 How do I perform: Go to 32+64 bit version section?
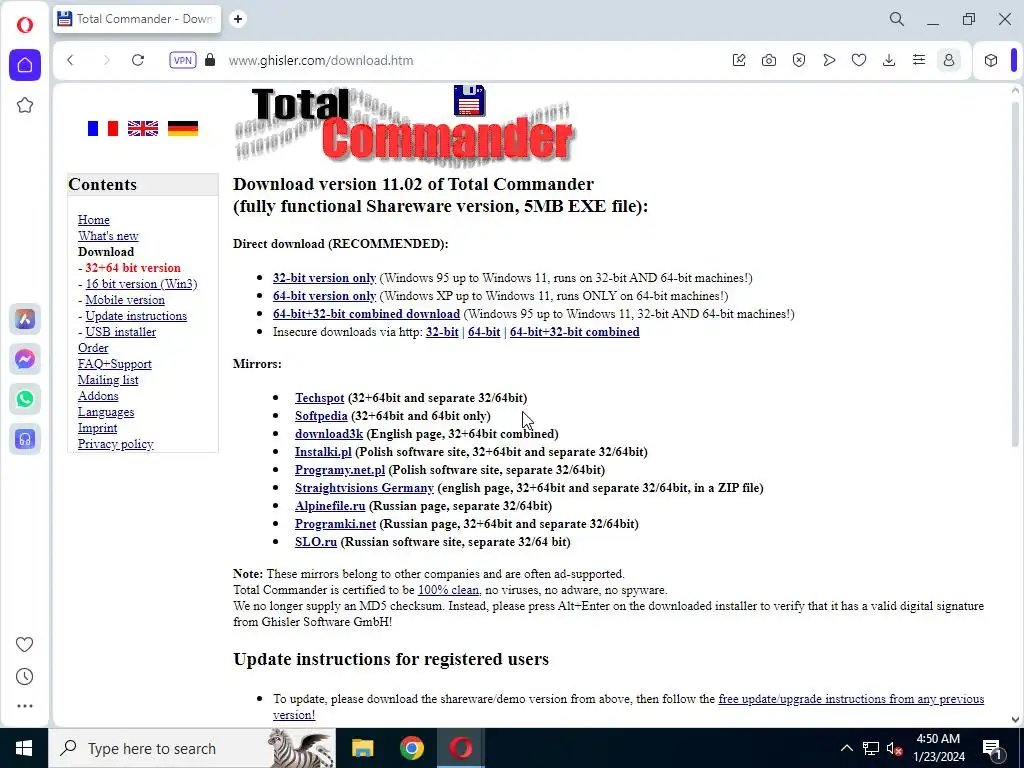tap(133, 268)
